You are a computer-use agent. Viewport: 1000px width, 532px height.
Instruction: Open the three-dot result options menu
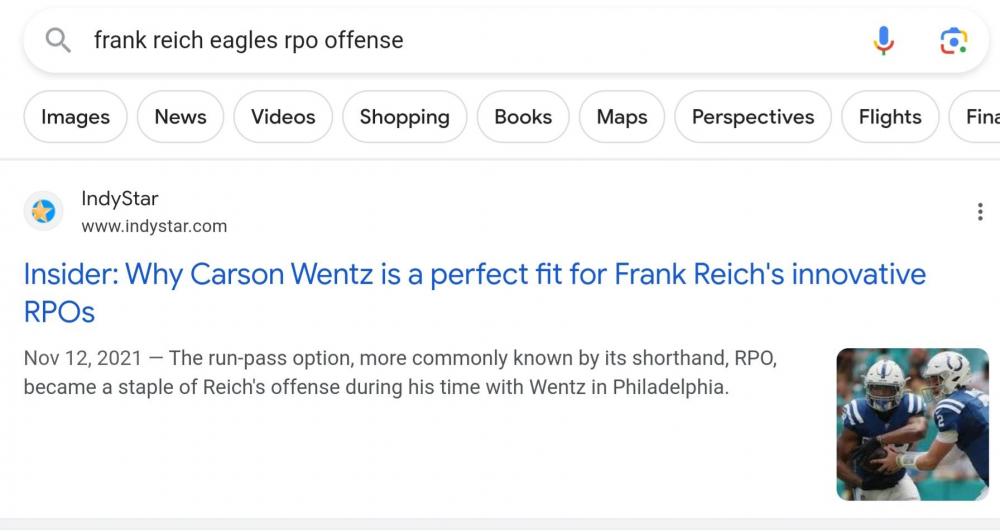coord(979,212)
